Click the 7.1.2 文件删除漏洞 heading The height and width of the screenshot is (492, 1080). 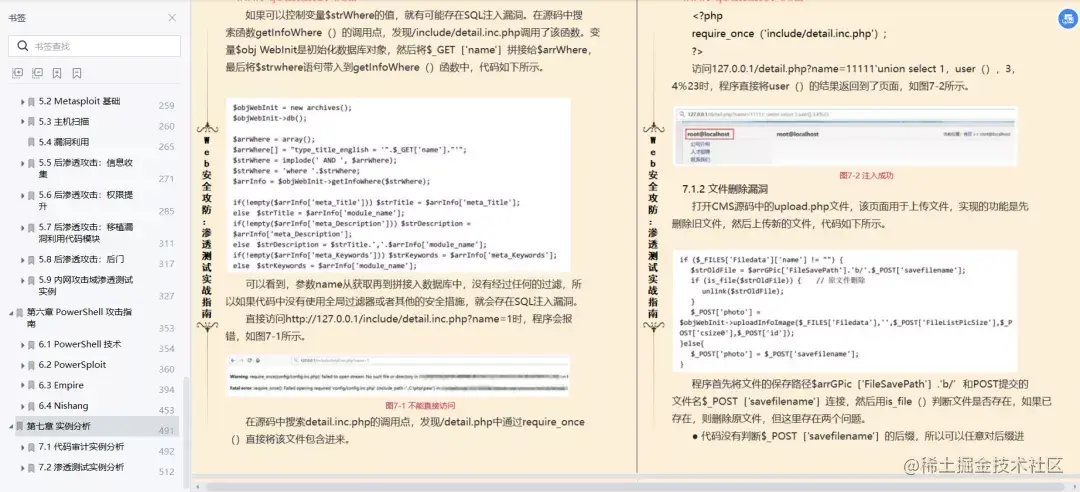point(725,189)
